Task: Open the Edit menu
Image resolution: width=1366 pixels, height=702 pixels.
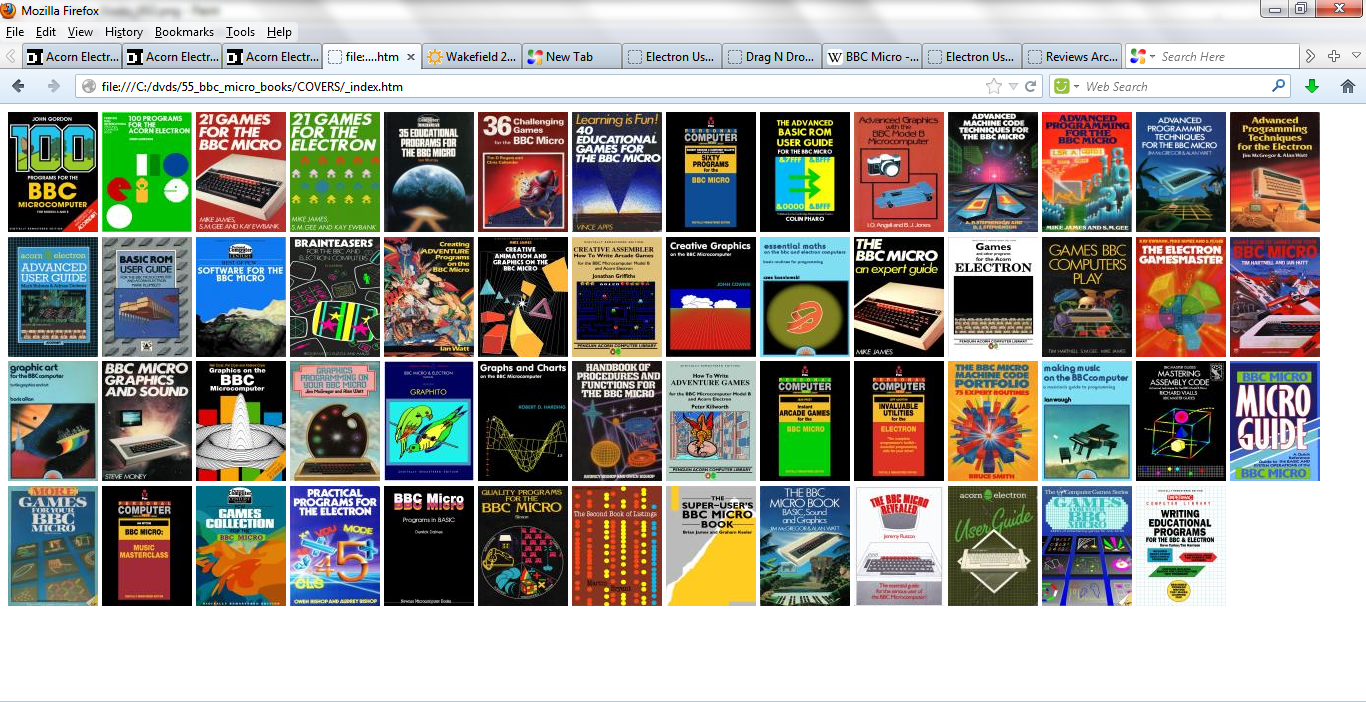Action: coord(46,32)
